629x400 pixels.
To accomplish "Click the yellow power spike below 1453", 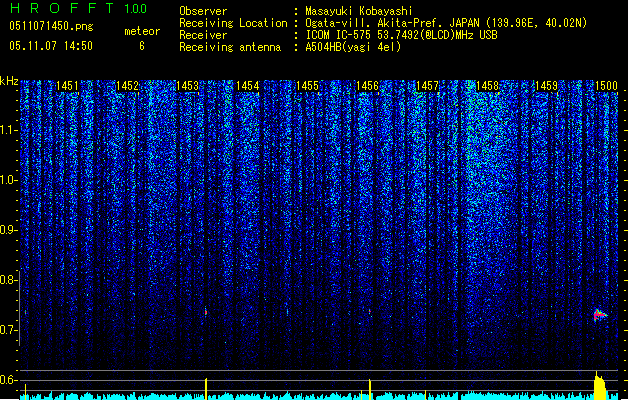I will [206, 389].
